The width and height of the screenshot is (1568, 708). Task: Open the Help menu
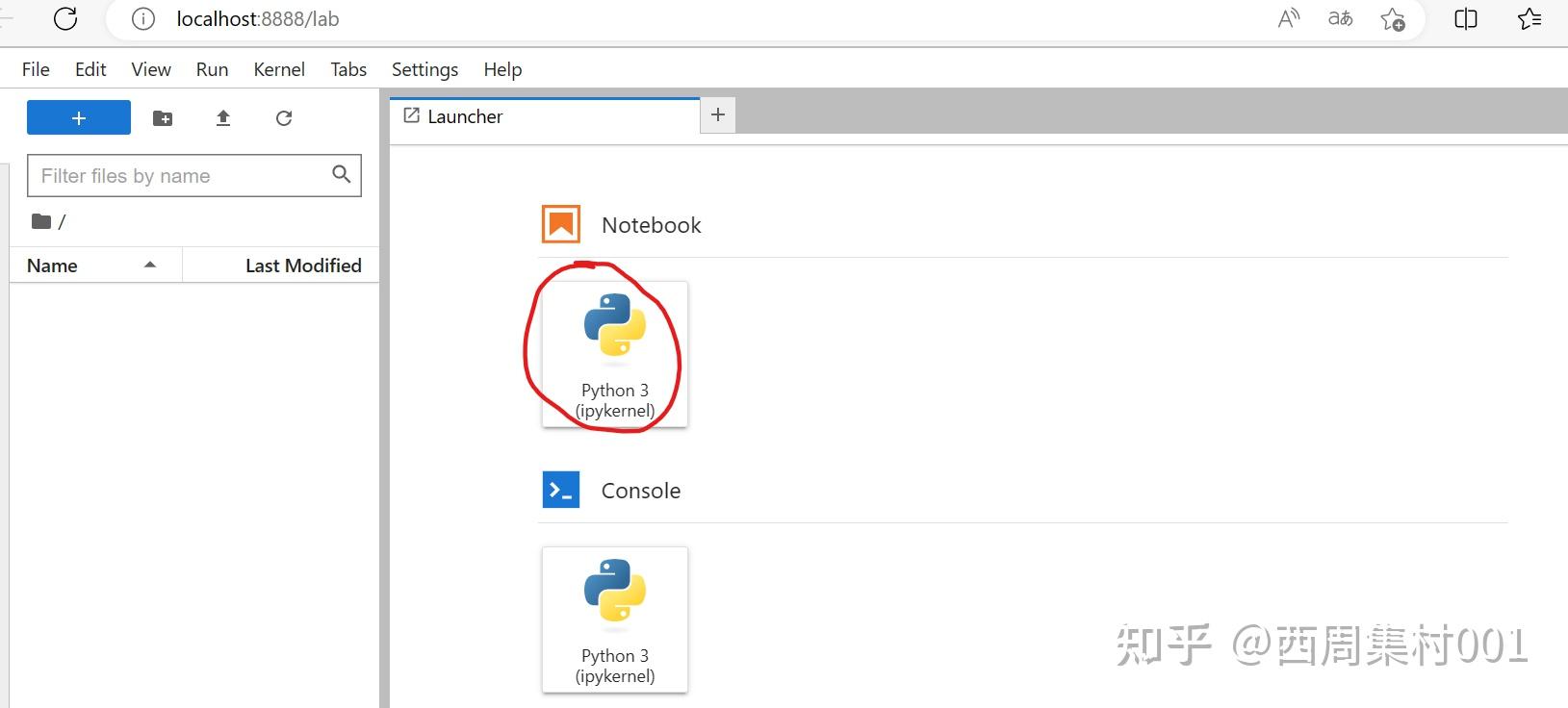(x=502, y=69)
